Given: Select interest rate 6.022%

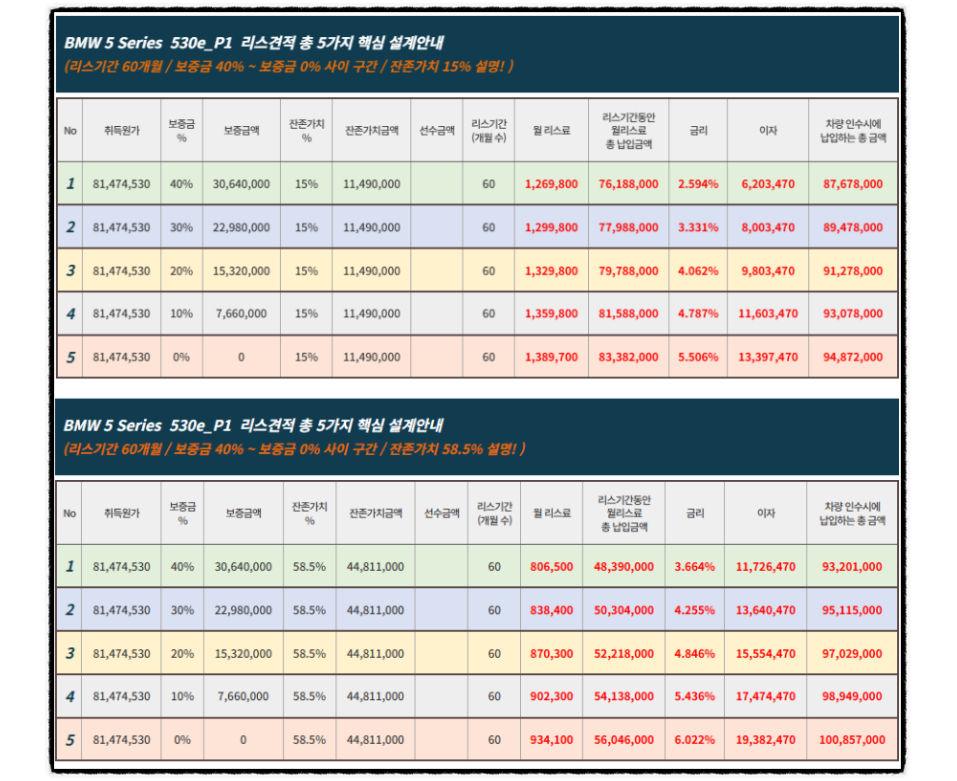Looking at the screenshot, I should (x=694, y=740).
